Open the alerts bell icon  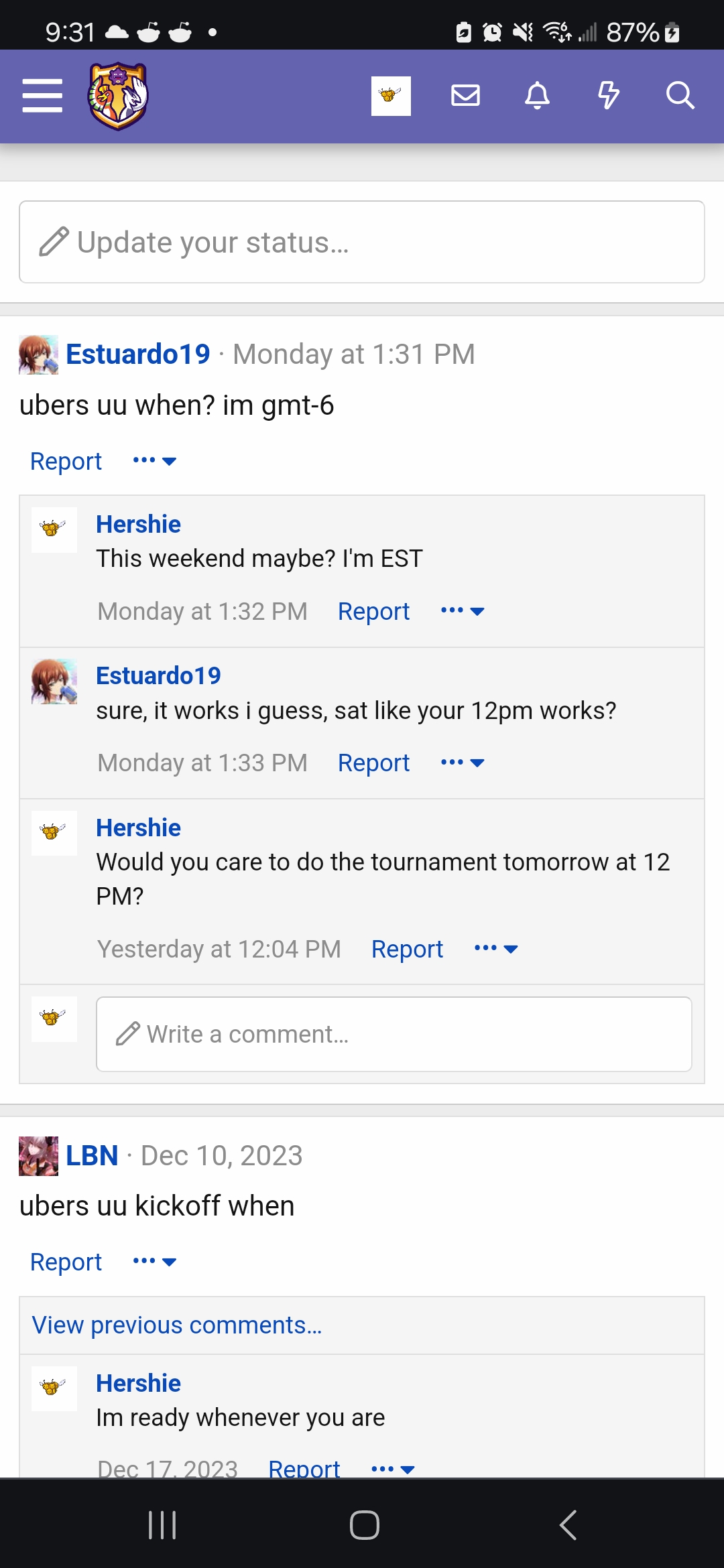537,95
